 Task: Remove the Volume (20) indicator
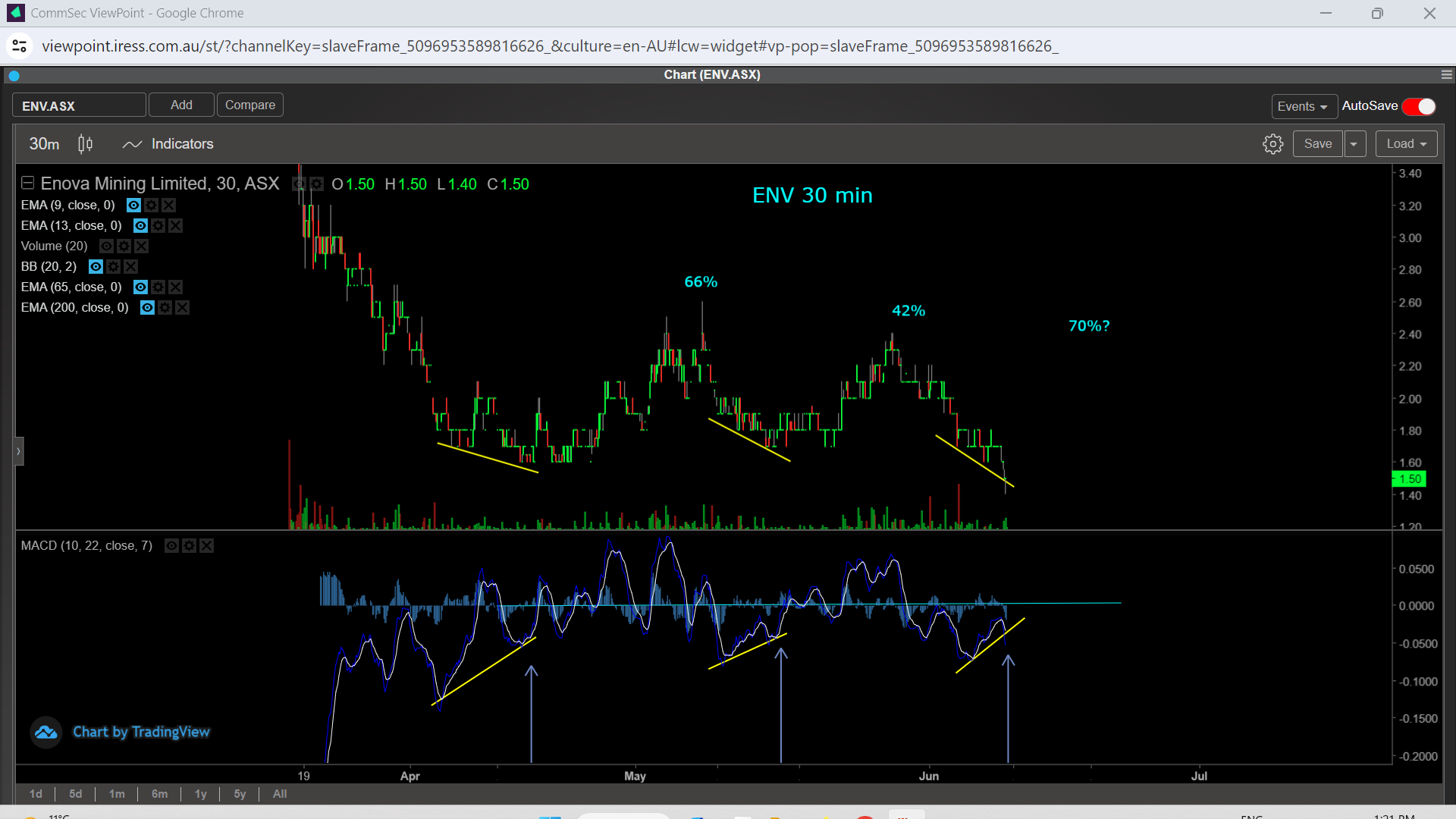coord(141,246)
